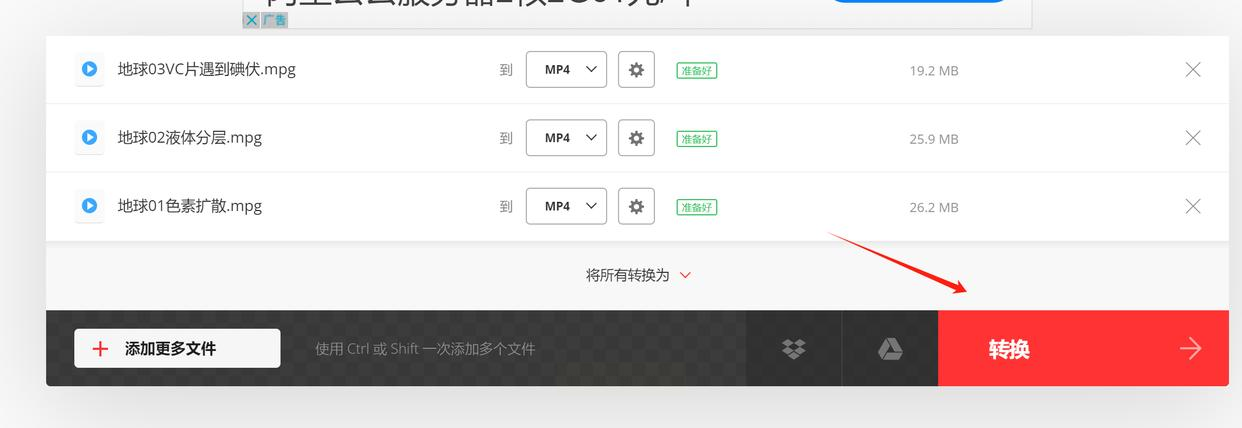Remove 地球02液体分层.mpg from list

tap(1192, 138)
